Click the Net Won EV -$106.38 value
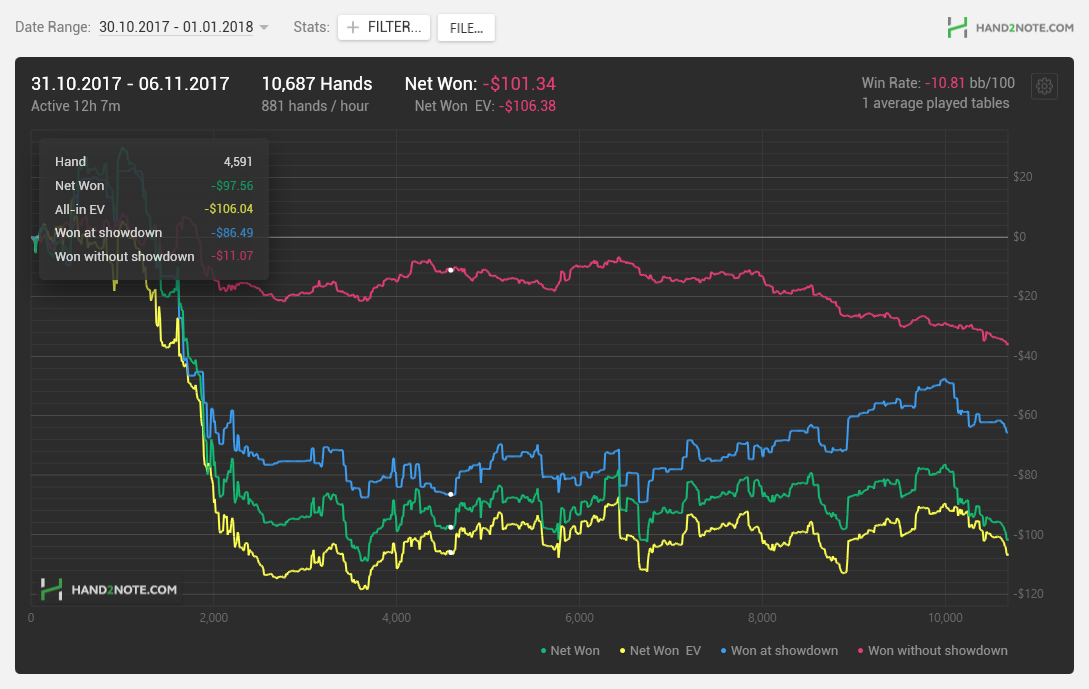Viewport: 1089px width, 689px height. [527, 106]
